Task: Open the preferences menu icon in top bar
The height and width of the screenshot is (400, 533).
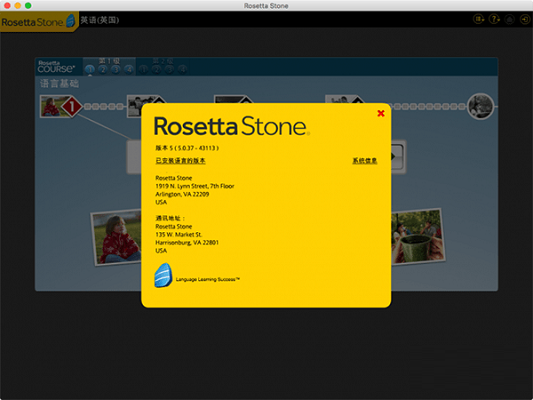Action: click(479, 19)
